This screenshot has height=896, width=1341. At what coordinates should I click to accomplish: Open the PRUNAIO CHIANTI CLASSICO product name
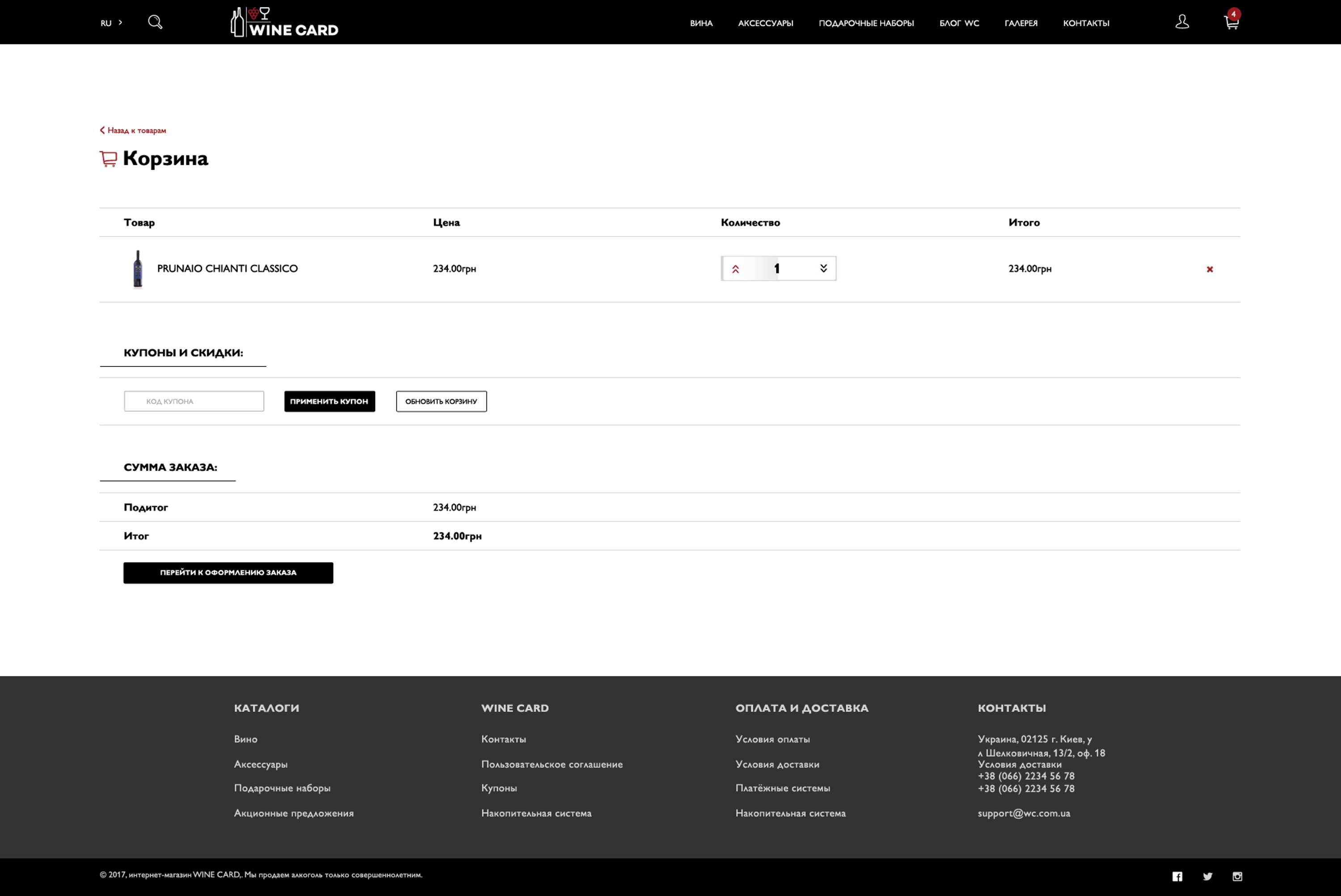[x=228, y=269]
